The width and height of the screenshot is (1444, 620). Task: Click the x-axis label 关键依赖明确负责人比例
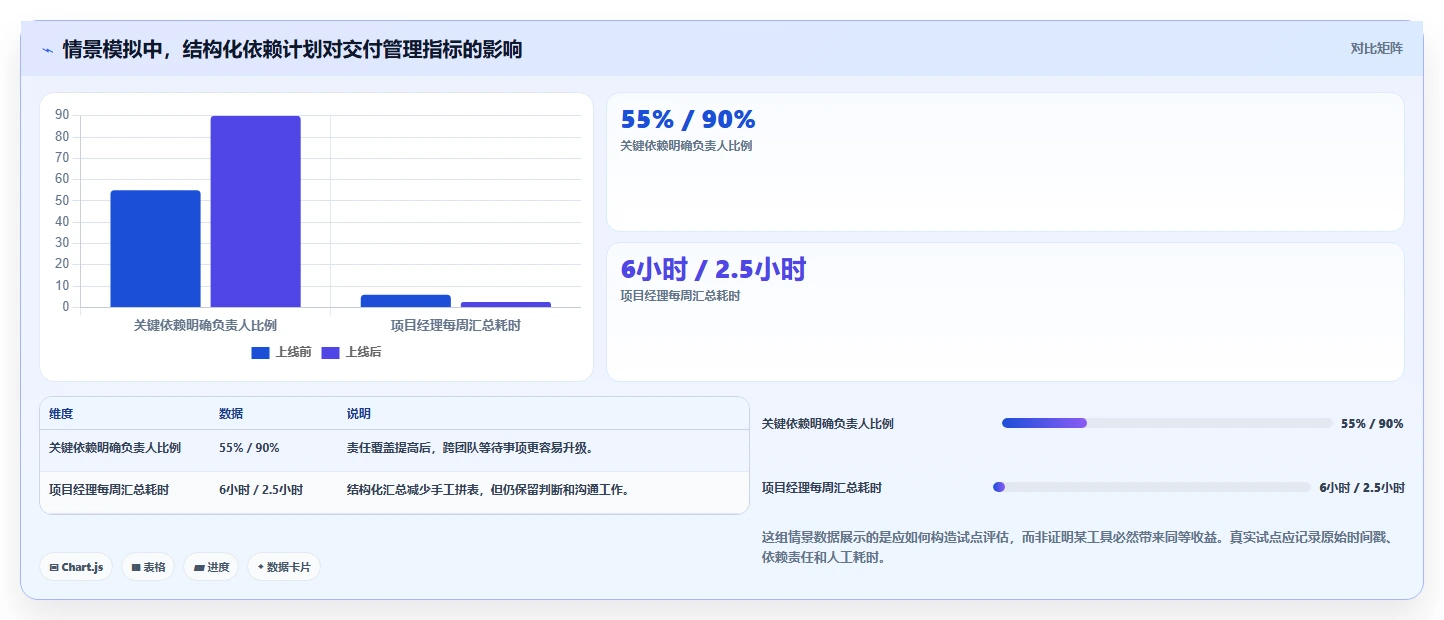point(205,325)
